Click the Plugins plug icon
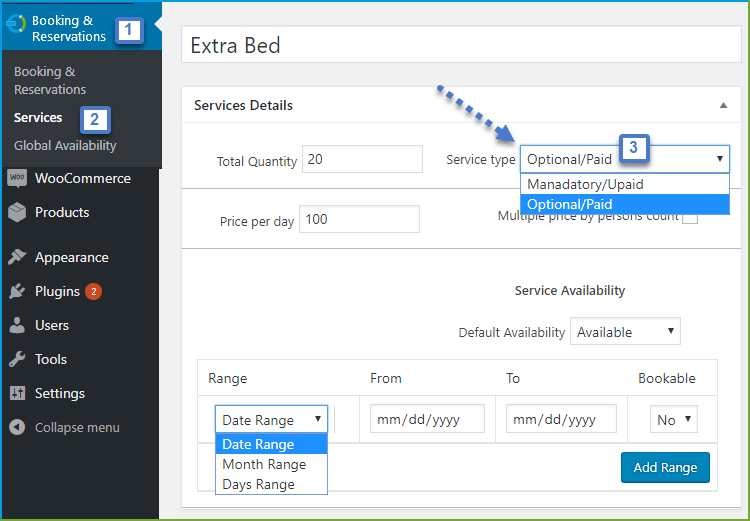The image size is (750, 521). 17,291
